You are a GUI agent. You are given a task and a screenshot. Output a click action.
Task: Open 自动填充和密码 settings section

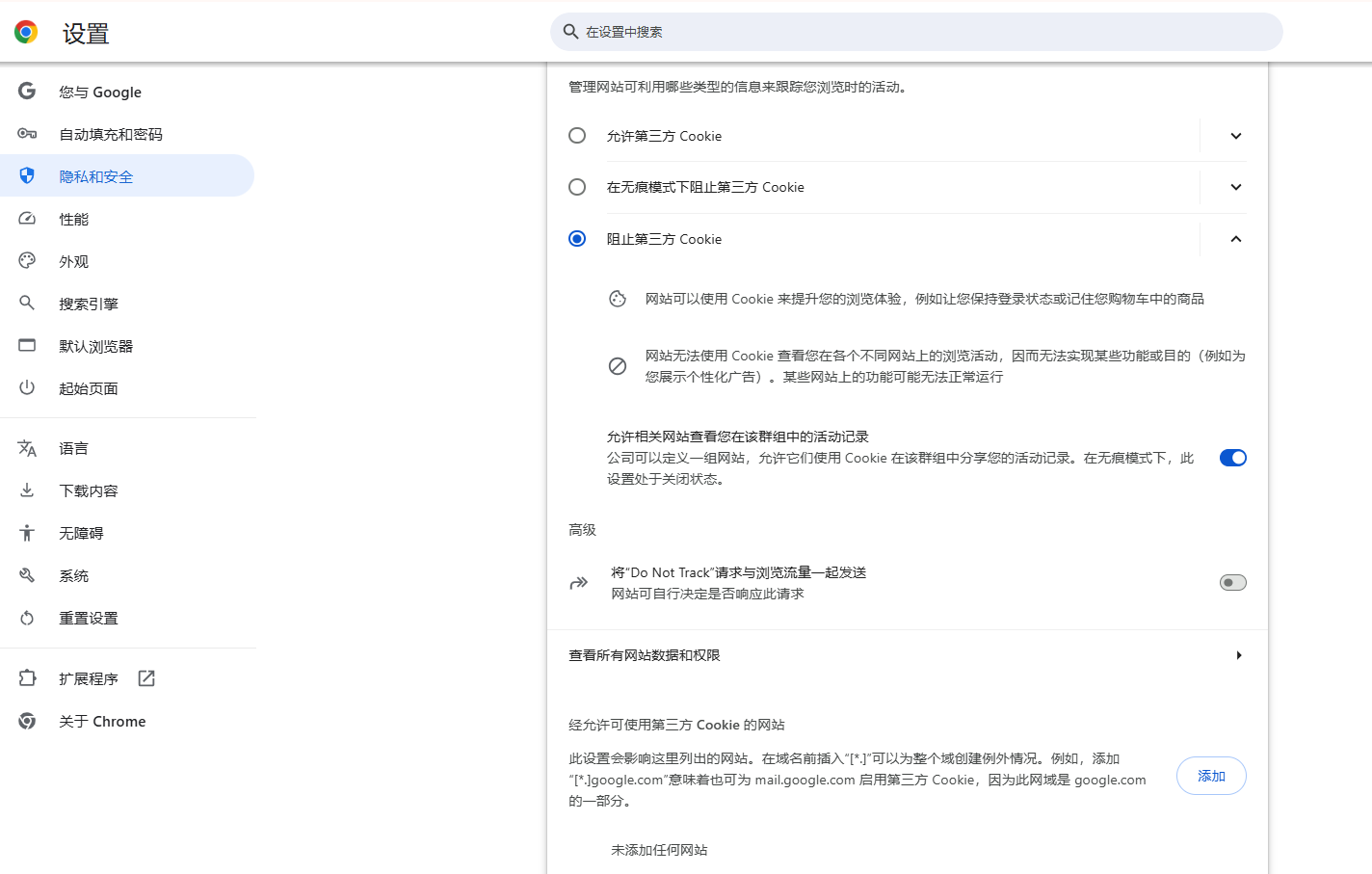tap(128, 134)
